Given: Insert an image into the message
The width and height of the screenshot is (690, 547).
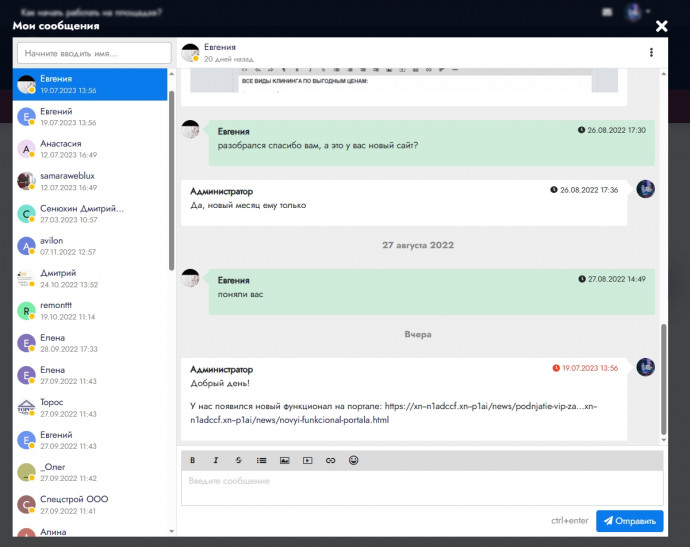Looking at the screenshot, I should (x=285, y=460).
